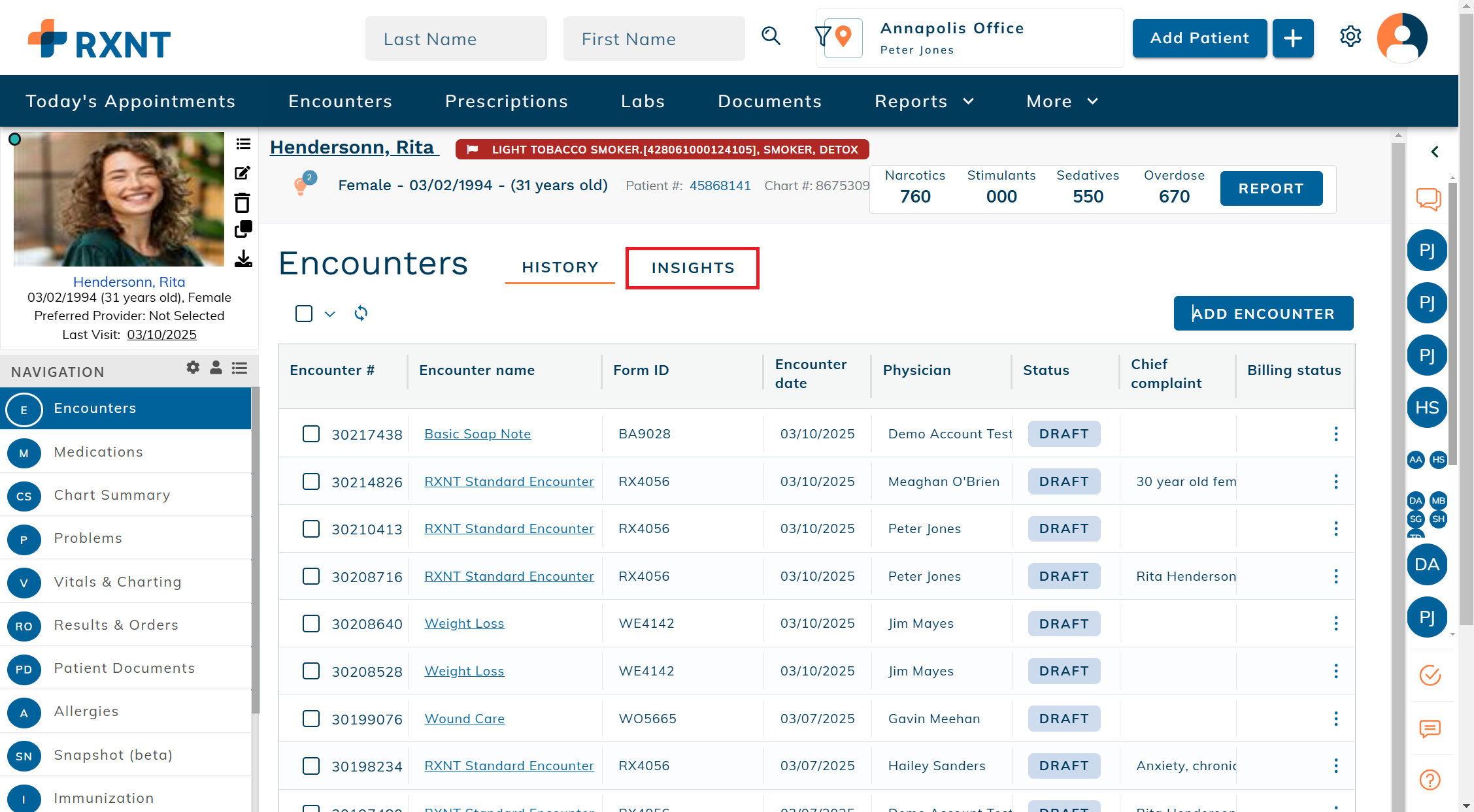Viewport: 1474px width, 812px height.
Task: Click the First Name search field
Action: (654, 39)
